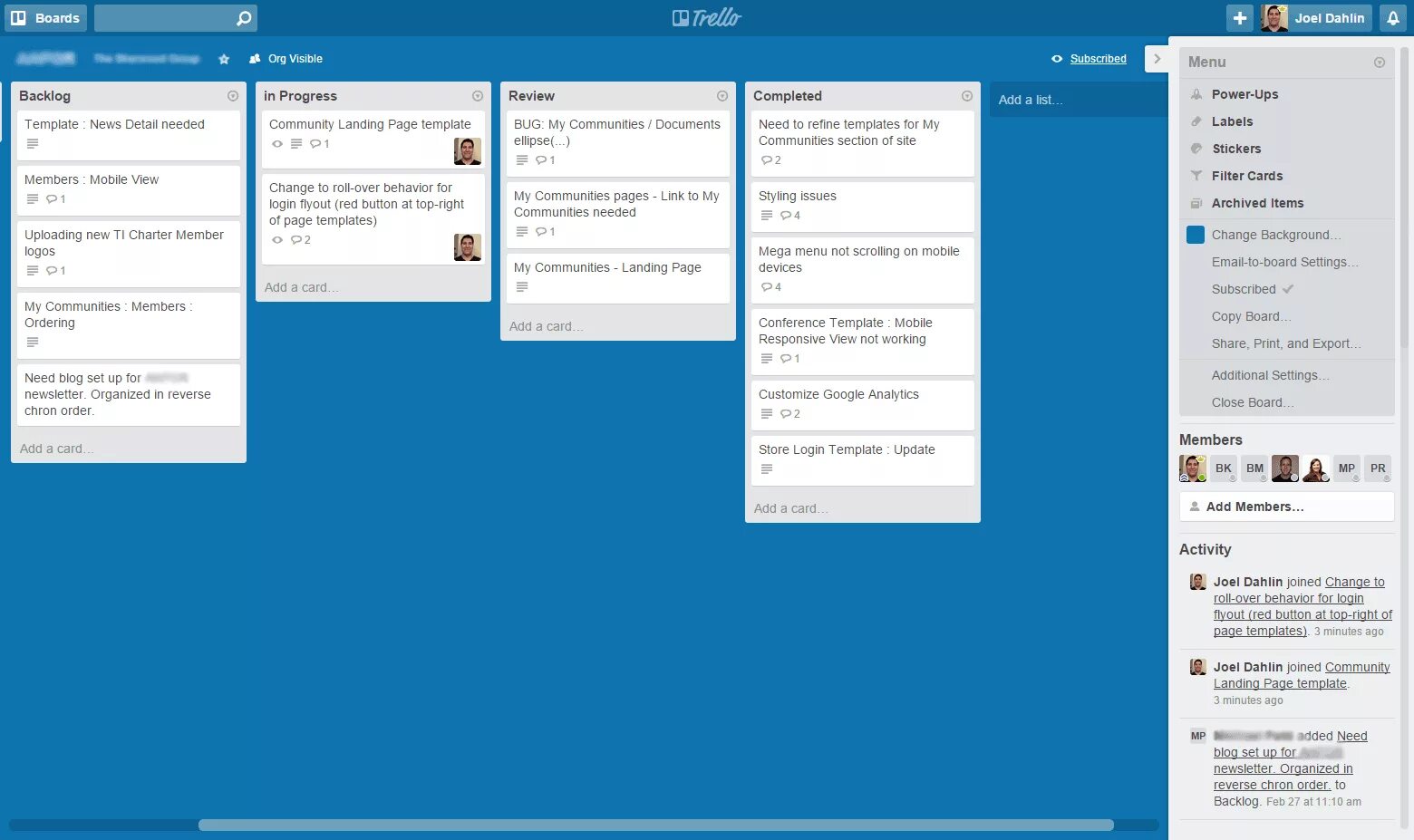
Task: Open card Members : Mobile View
Action: click(129, 190)
